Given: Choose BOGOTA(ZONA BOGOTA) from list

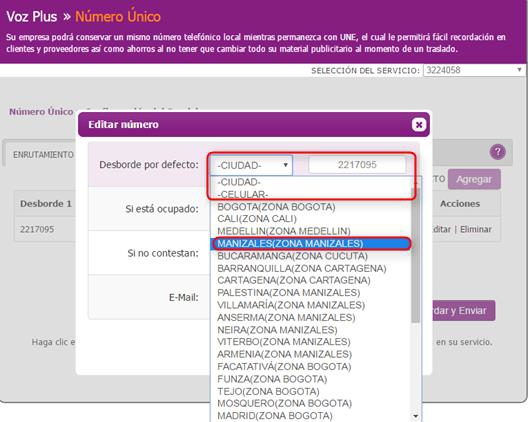Looking at the screenshot, I should coord(311,207).
